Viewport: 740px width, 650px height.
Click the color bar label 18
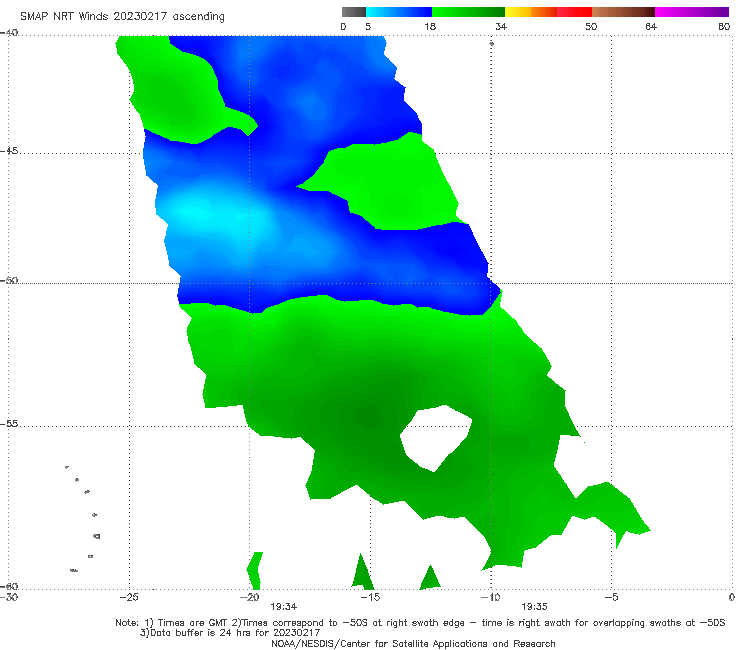430,26
